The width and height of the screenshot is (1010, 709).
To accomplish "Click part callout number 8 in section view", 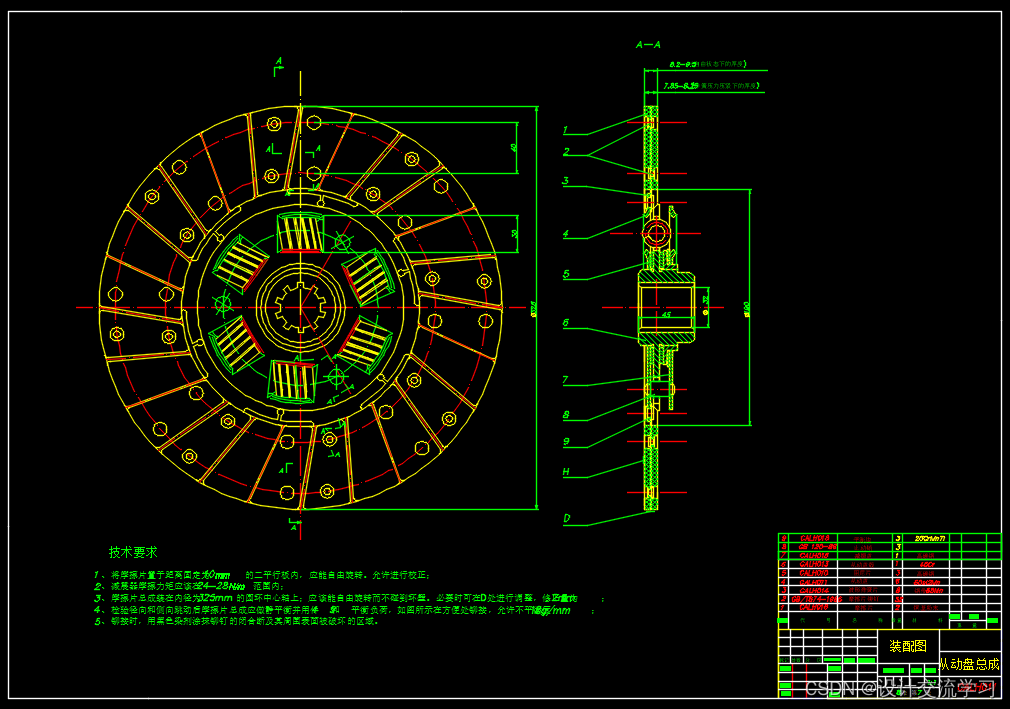I will (566, 415).
